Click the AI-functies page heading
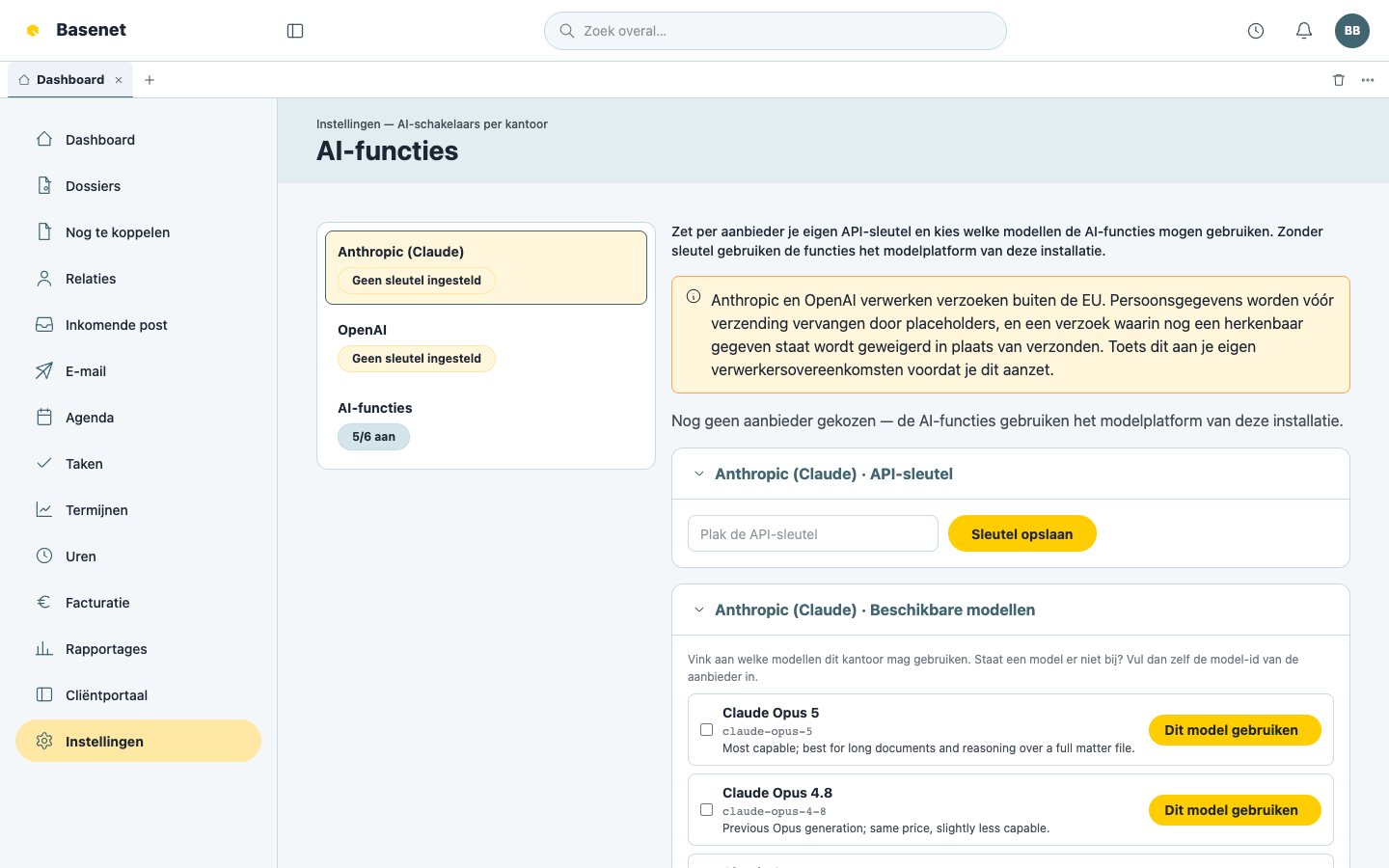The image size is (1389, 868). 388,150
